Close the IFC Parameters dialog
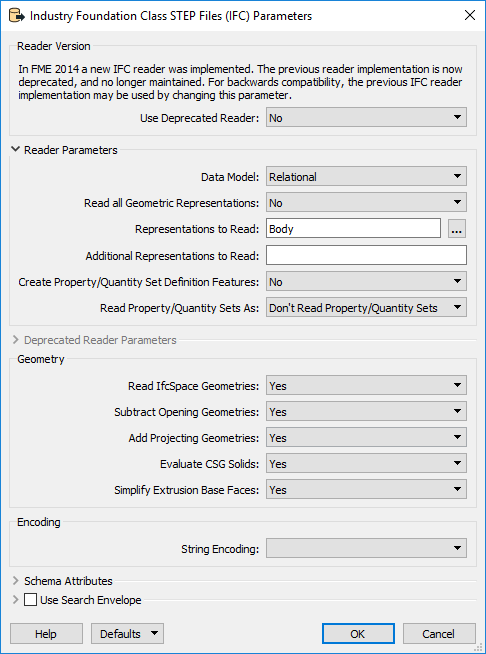 [x=470, y=16]
